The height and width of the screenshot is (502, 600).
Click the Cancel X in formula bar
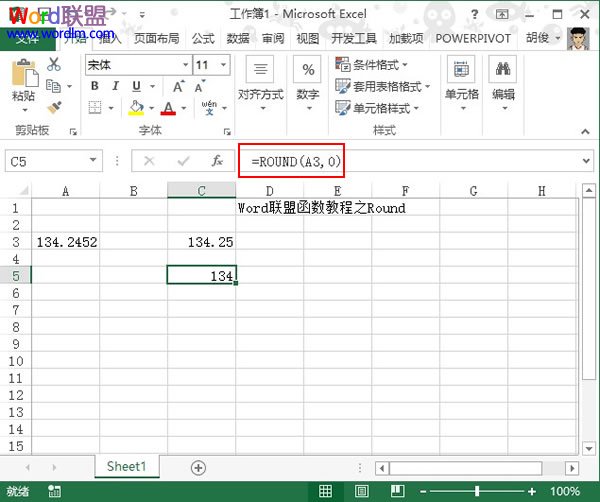pos(149,161)
